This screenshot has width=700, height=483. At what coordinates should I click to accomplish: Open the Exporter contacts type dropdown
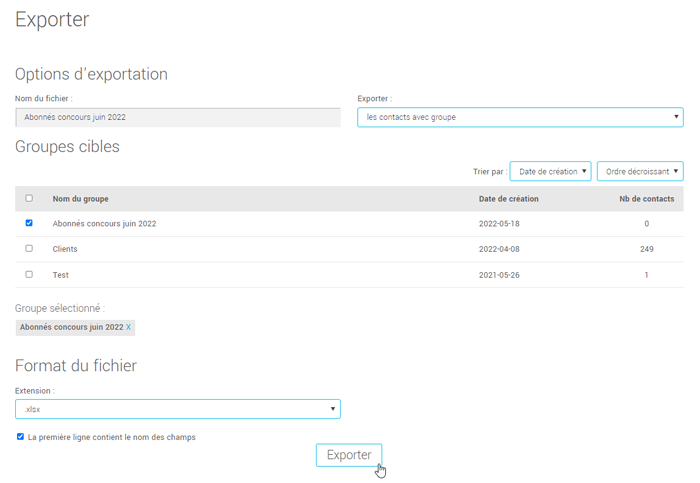[520, 117]
